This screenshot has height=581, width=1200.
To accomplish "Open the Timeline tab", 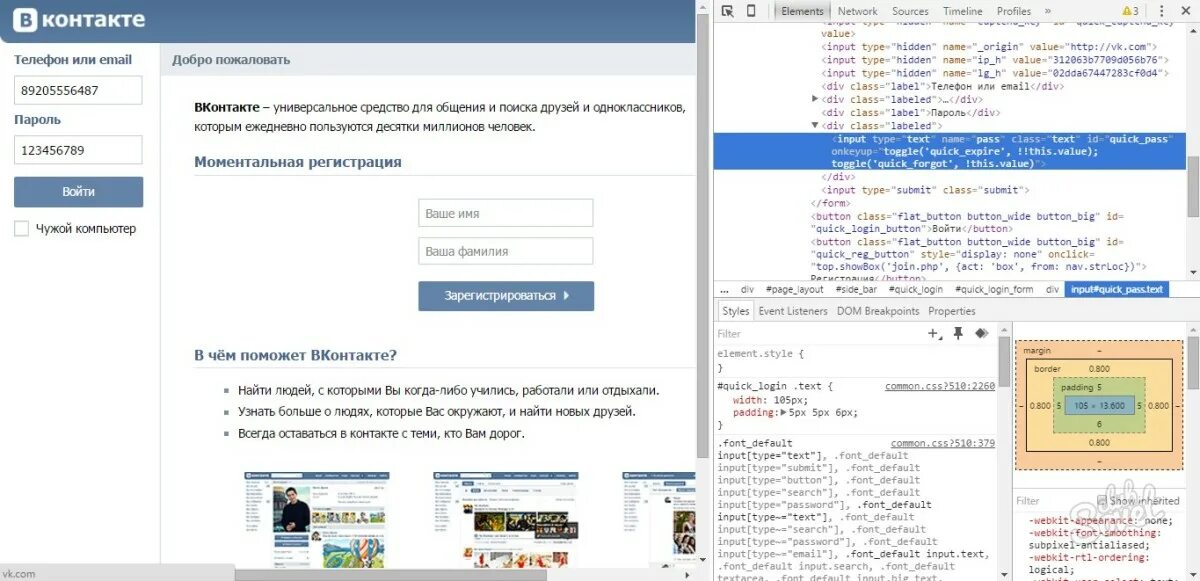I will [962, 11].
